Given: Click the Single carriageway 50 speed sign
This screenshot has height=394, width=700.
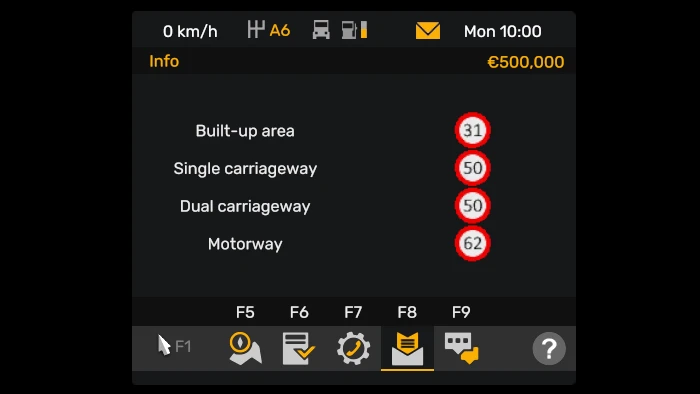Looking at the screenshot, I should (473, 168).
